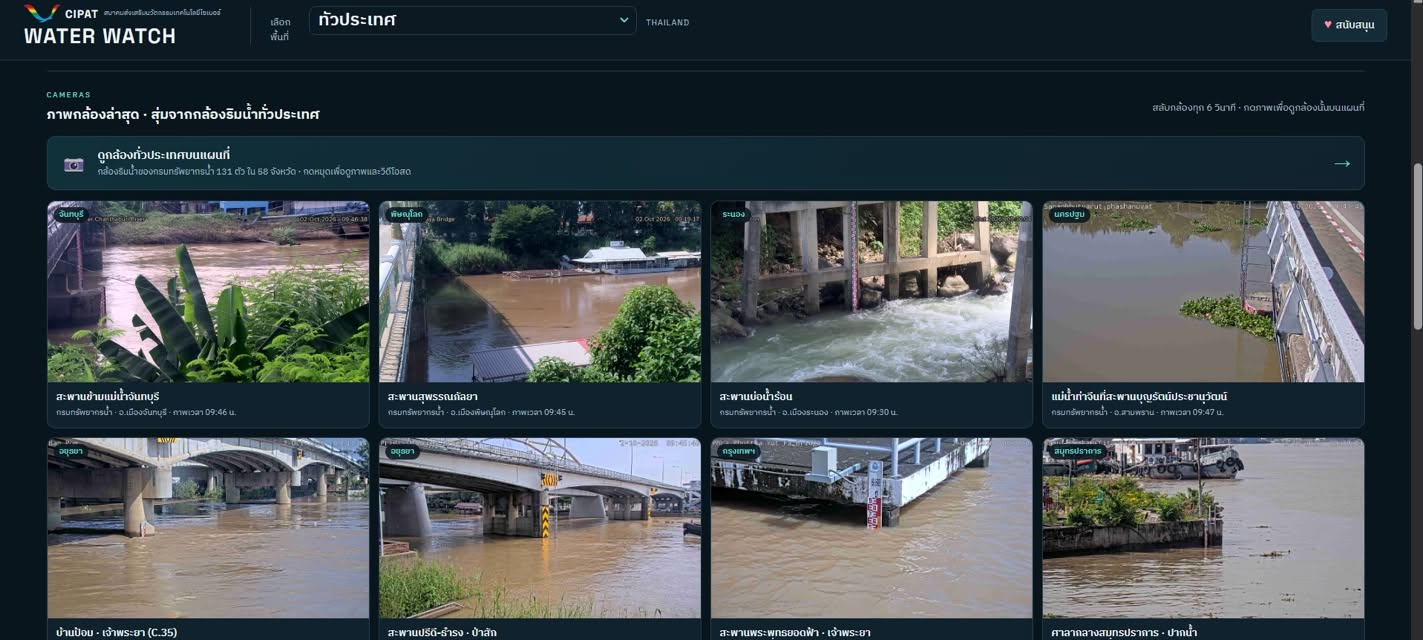
Task: Click the ศาลากลางสมุทรปราการ · ปากน้ำ title
Action: pos(1124,632)
